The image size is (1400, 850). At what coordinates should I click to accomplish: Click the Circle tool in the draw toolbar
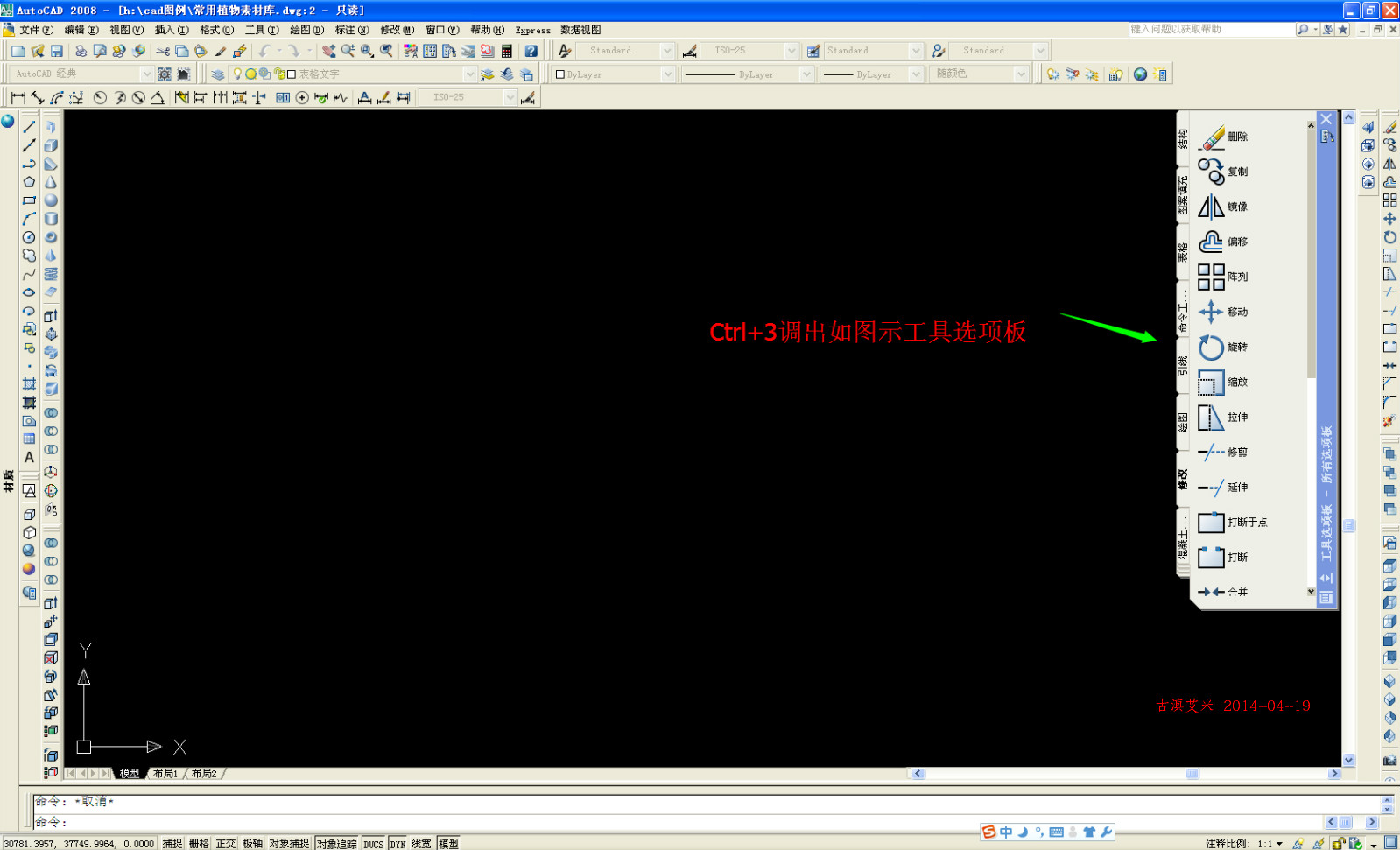(29, 237)
